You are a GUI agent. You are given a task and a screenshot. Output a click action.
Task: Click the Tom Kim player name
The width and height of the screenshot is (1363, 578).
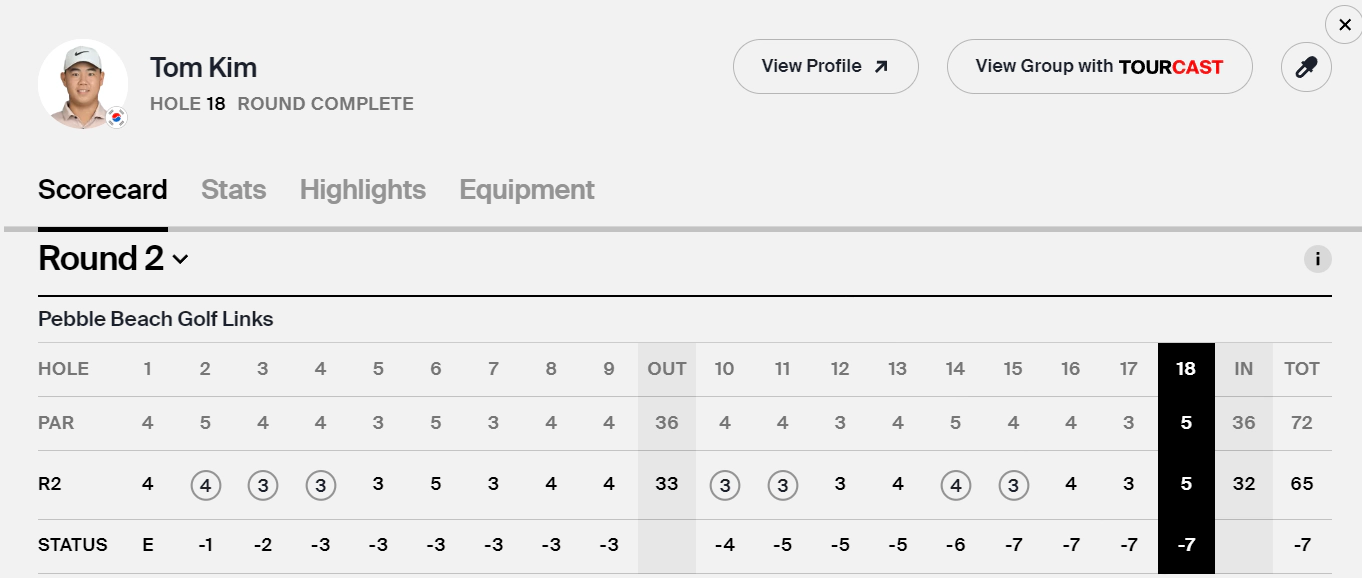click(x=204, y=68)
